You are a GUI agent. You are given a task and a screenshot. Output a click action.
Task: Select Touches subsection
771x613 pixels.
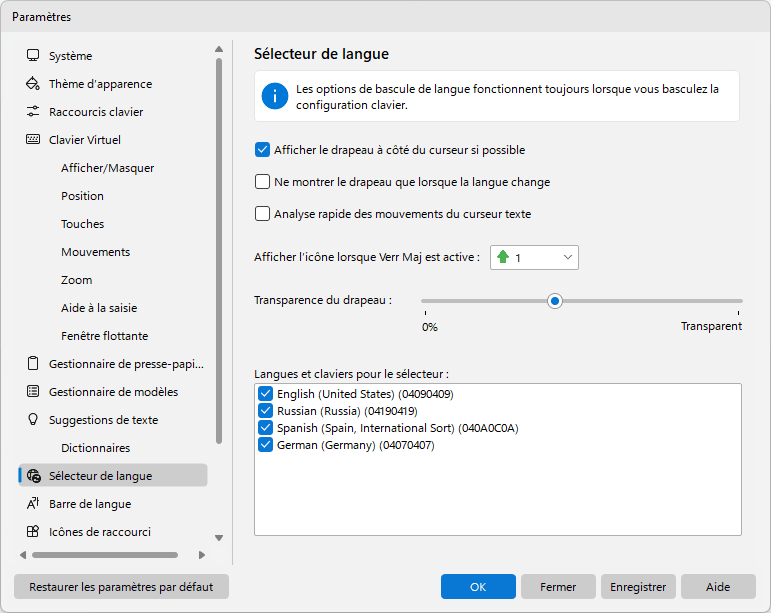[x=82, y=224]
